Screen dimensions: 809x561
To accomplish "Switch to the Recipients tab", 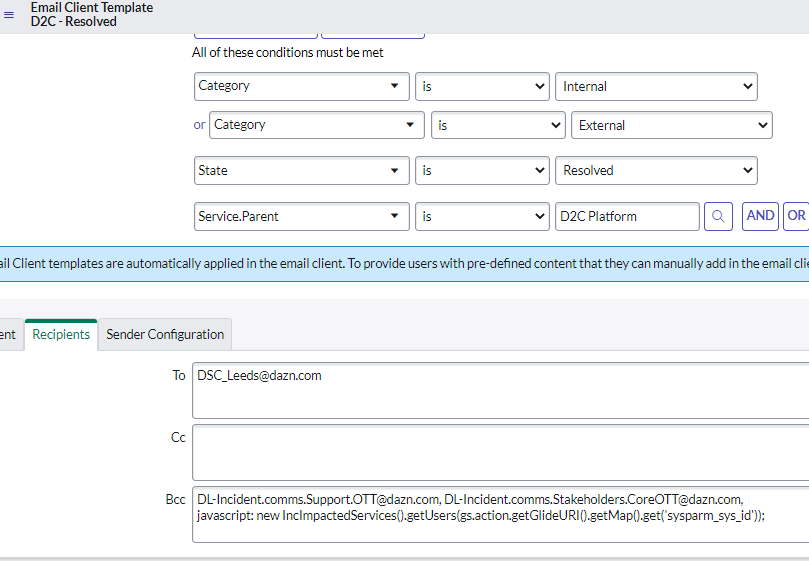I will pyautogui.click(x=61, y=334).
